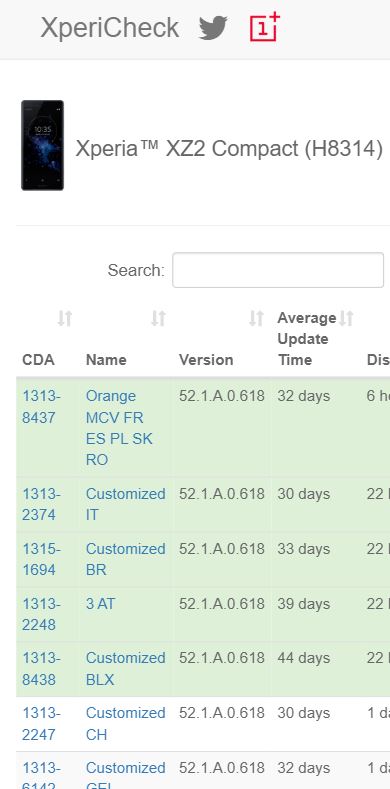Open the Customized BR firmware link

pos(125,559)
